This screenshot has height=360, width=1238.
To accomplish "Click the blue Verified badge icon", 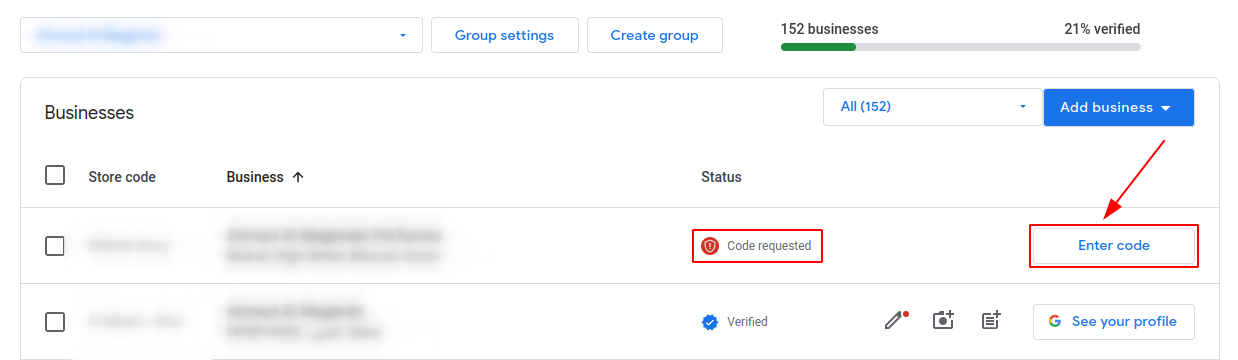I will point(710,322).
